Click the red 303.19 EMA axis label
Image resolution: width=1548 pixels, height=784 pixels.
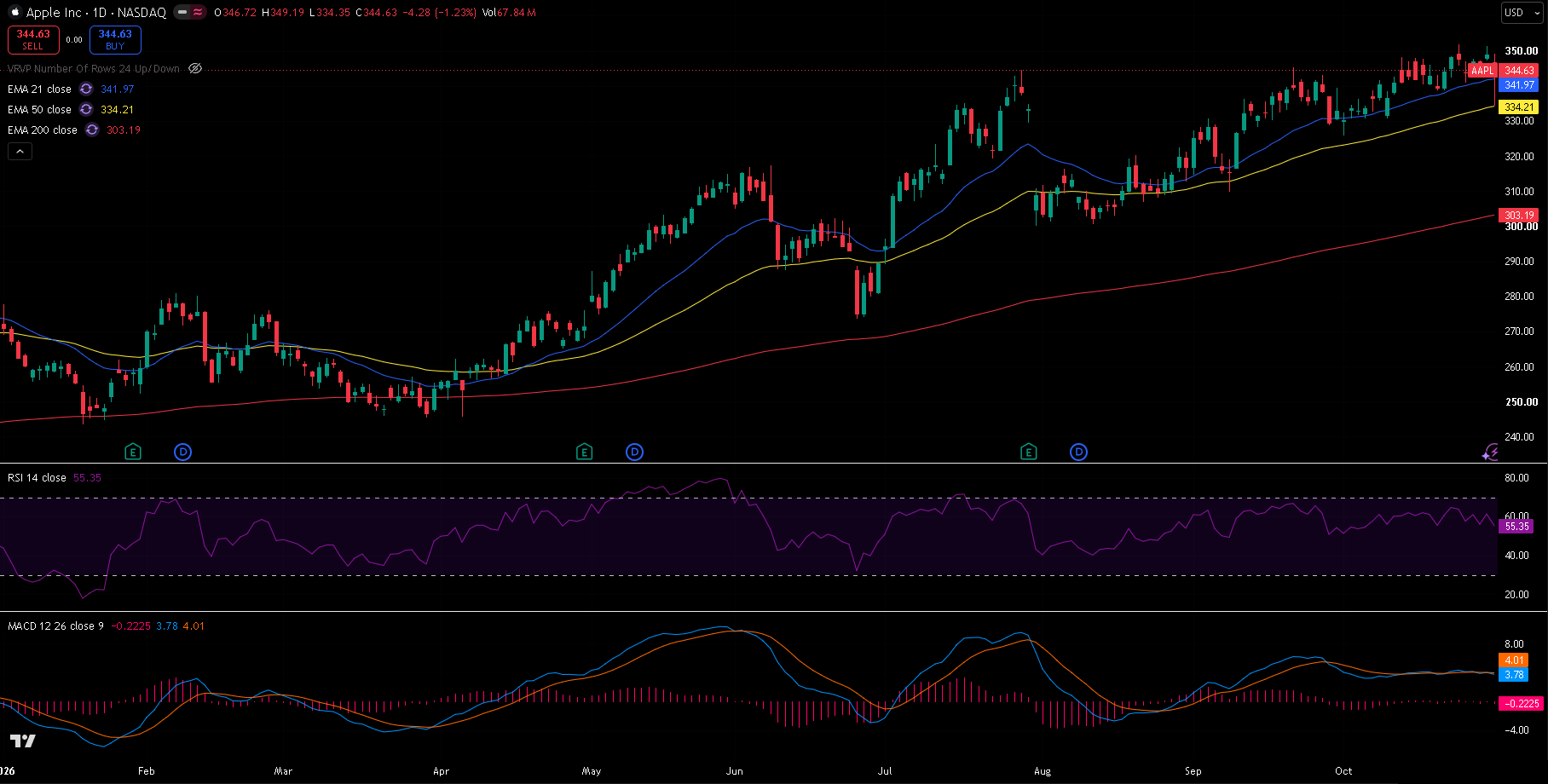click(x=1519, y=216)
